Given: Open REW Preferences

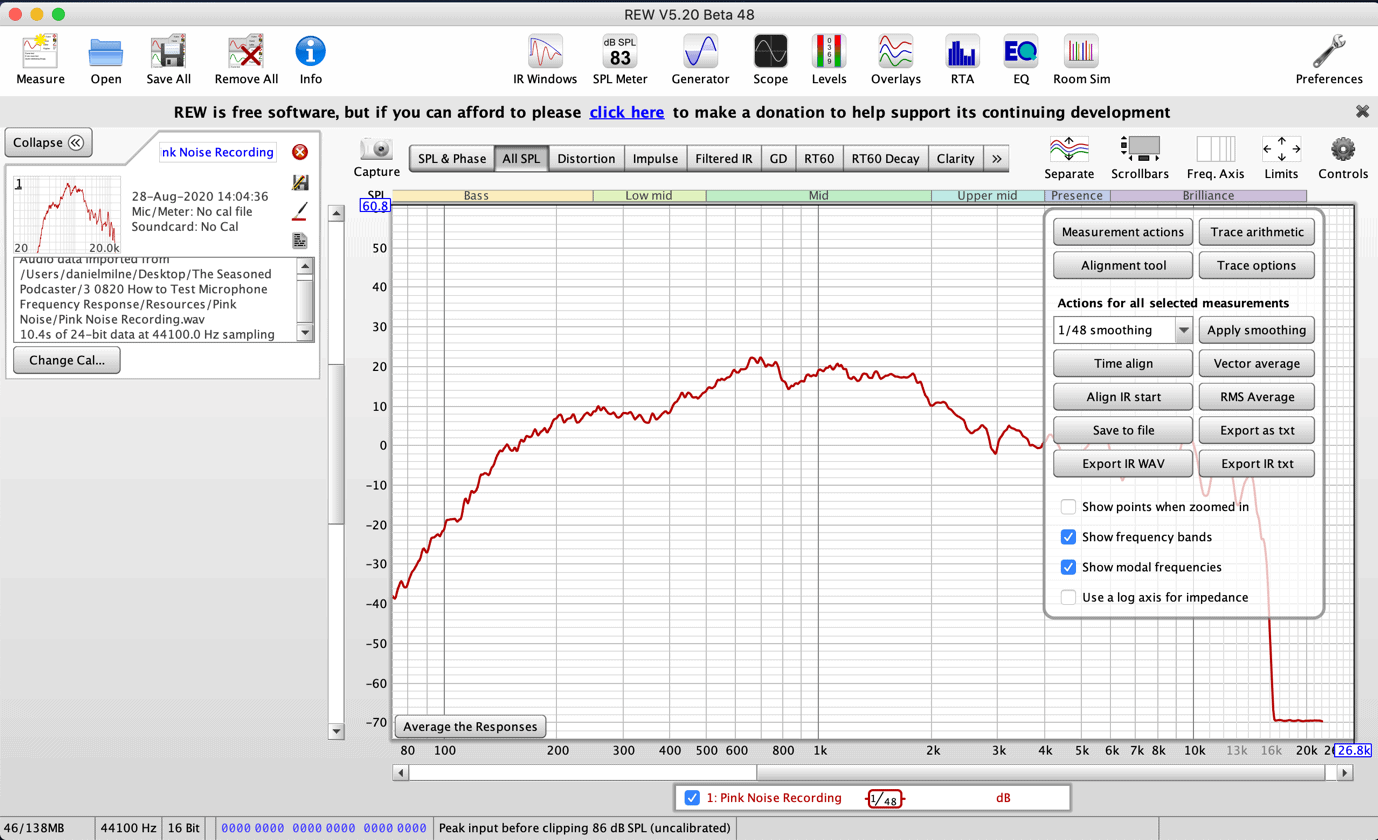Looking at the screenshot, I should tap(1328, 58).
